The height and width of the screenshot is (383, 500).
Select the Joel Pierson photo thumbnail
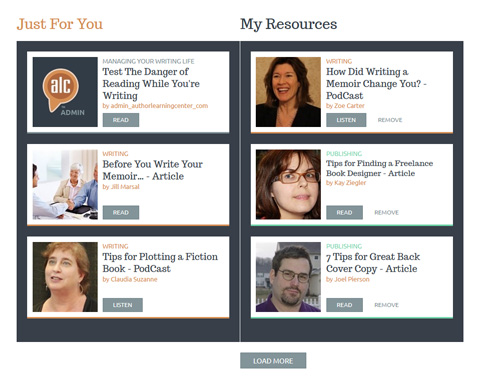click(x=288, y=277)
